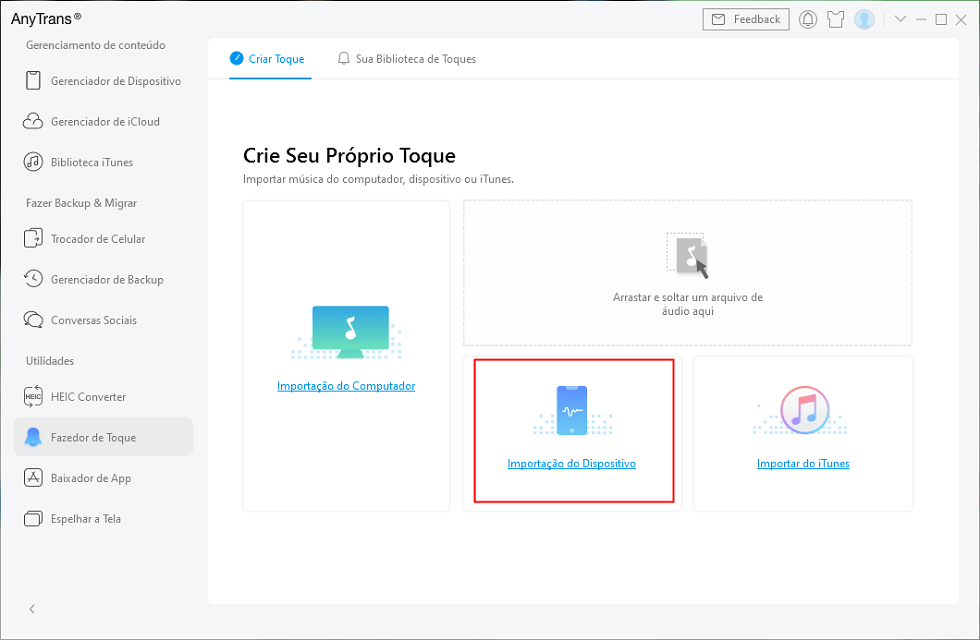
Task: Click the t-shirt skin icon
Action: pyautogui.click(x=836, y=19)
